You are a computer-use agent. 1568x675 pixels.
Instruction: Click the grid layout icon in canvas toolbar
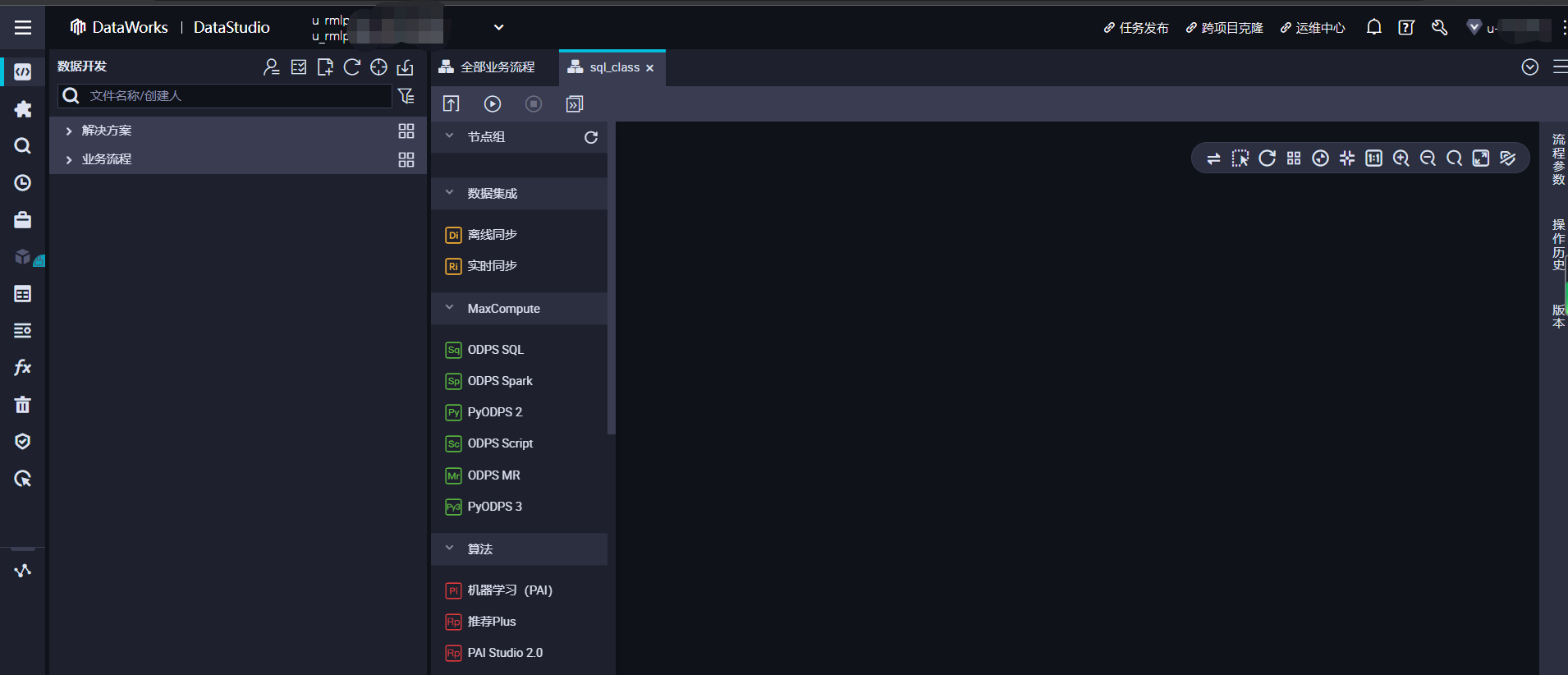pyautogui.click(x=1294, y=158)
